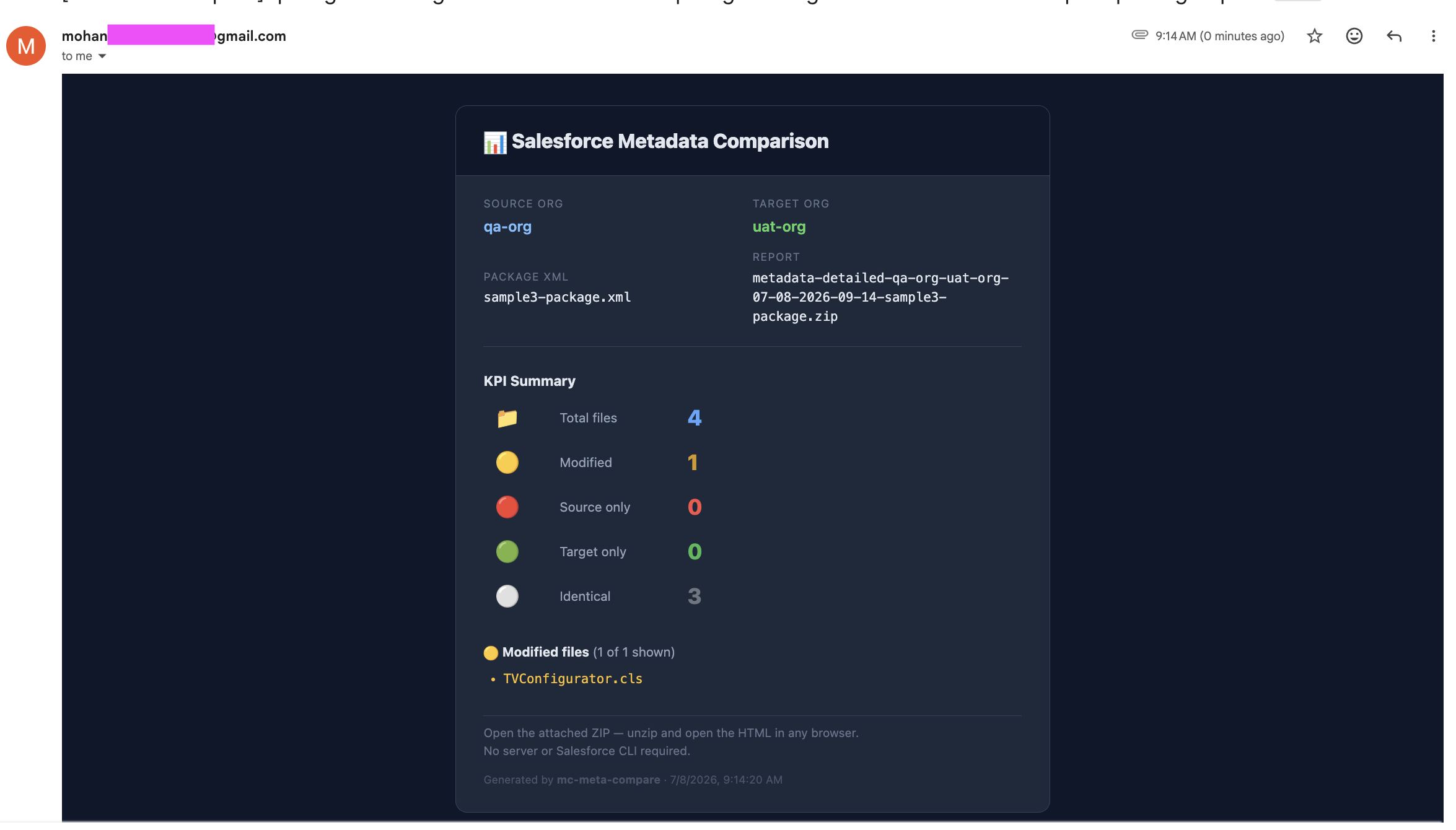Open the three-dot More options menu
The height and width of the screenshot is (830, 1456).
1433,36
